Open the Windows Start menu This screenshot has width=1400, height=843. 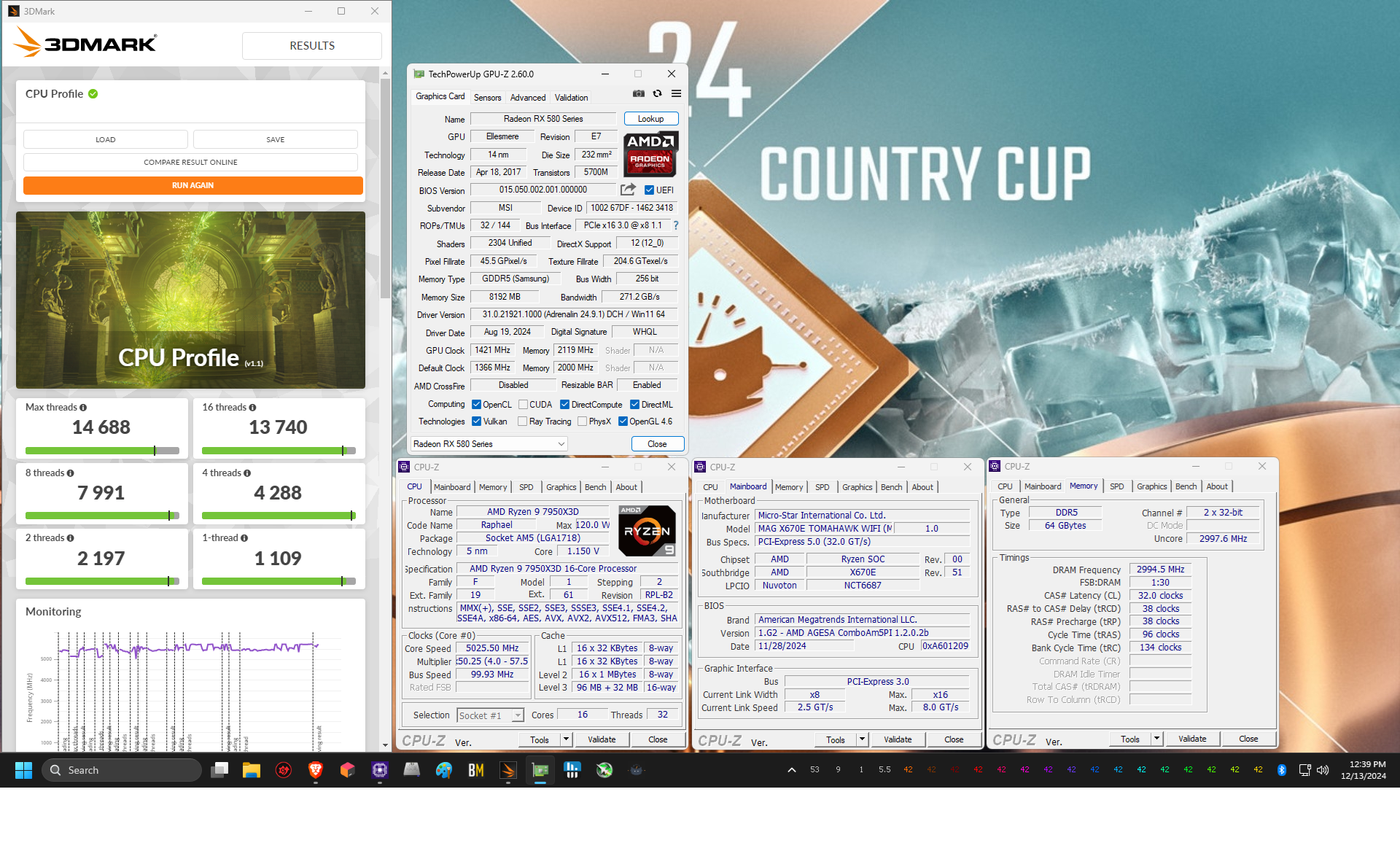click(23, 770)
